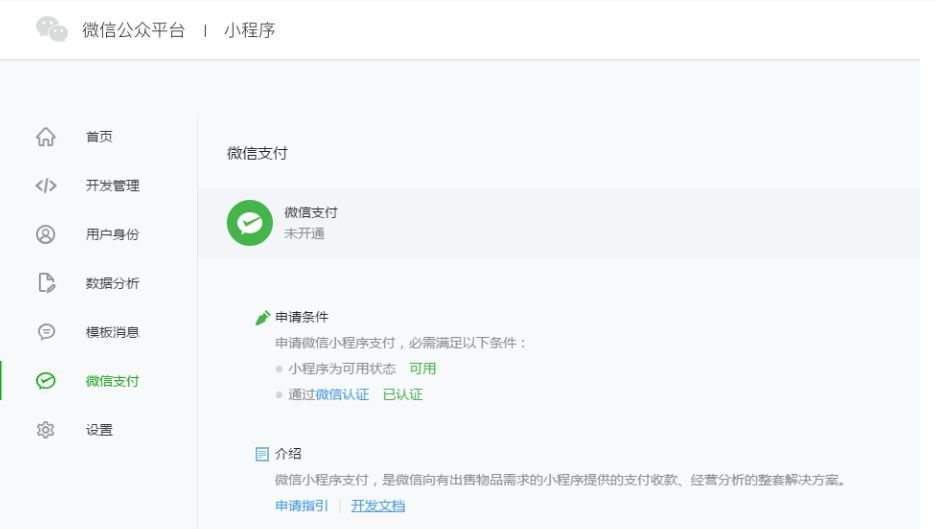Click the chat bubble icon for 模板消息
Screen dimensions: 936x529
tap(46, 331)
